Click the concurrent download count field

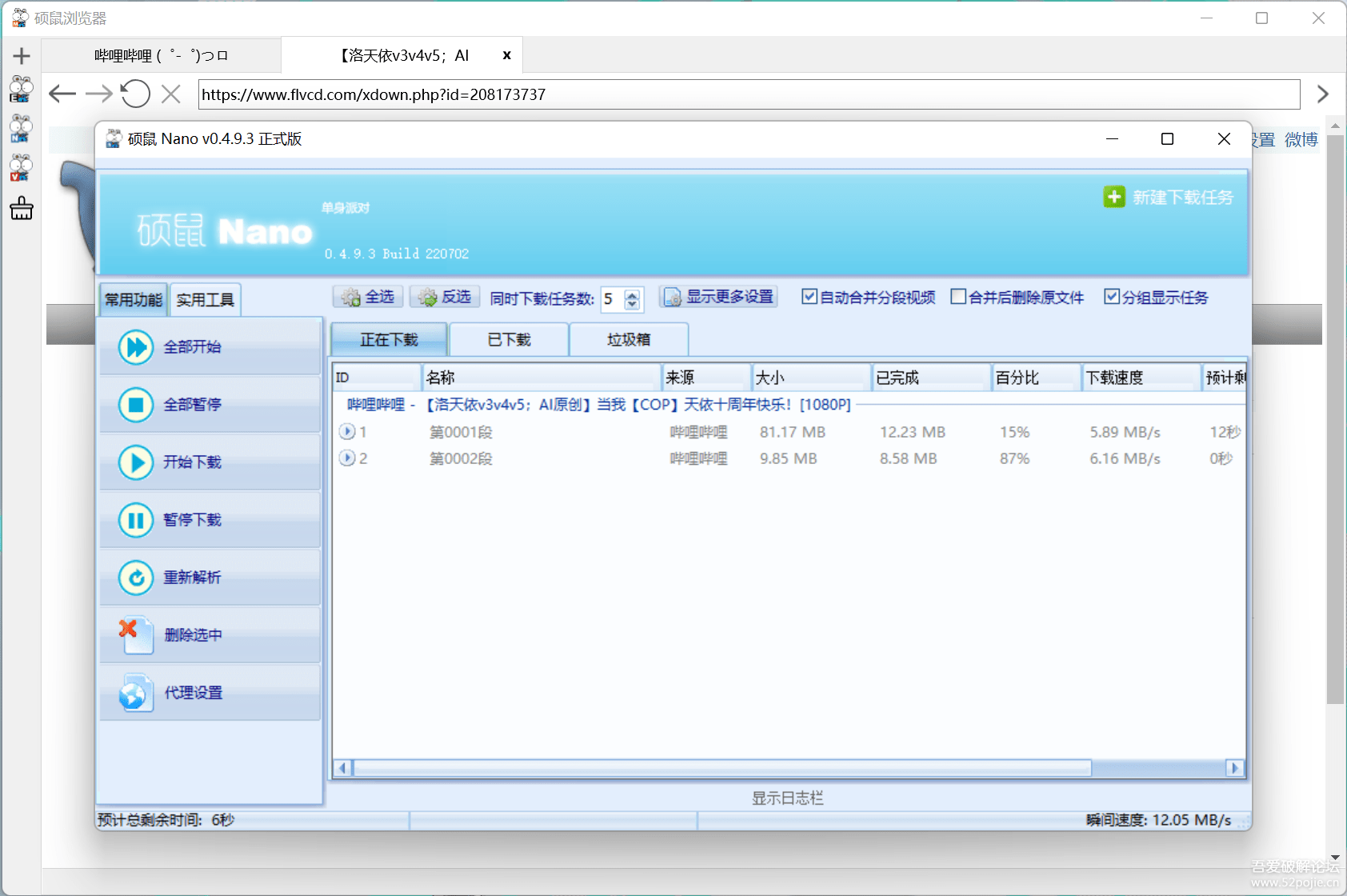613,299
